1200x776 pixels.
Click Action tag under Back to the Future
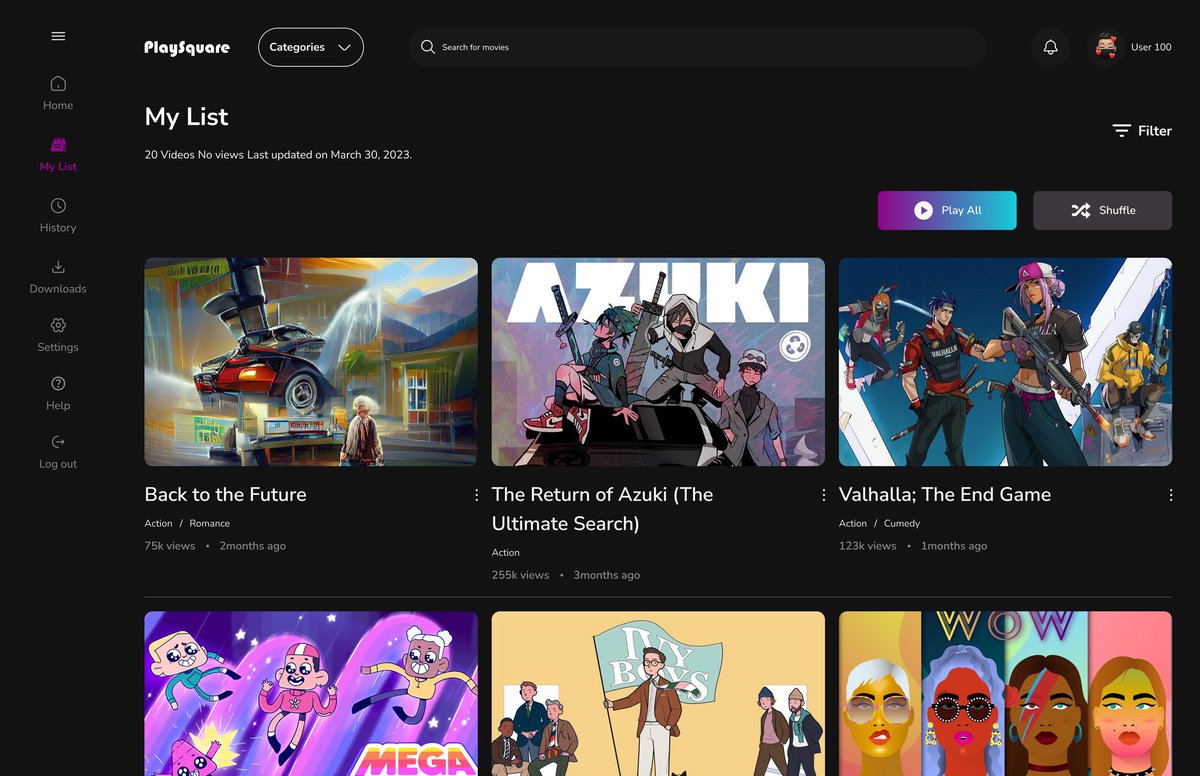click(158, 523)
